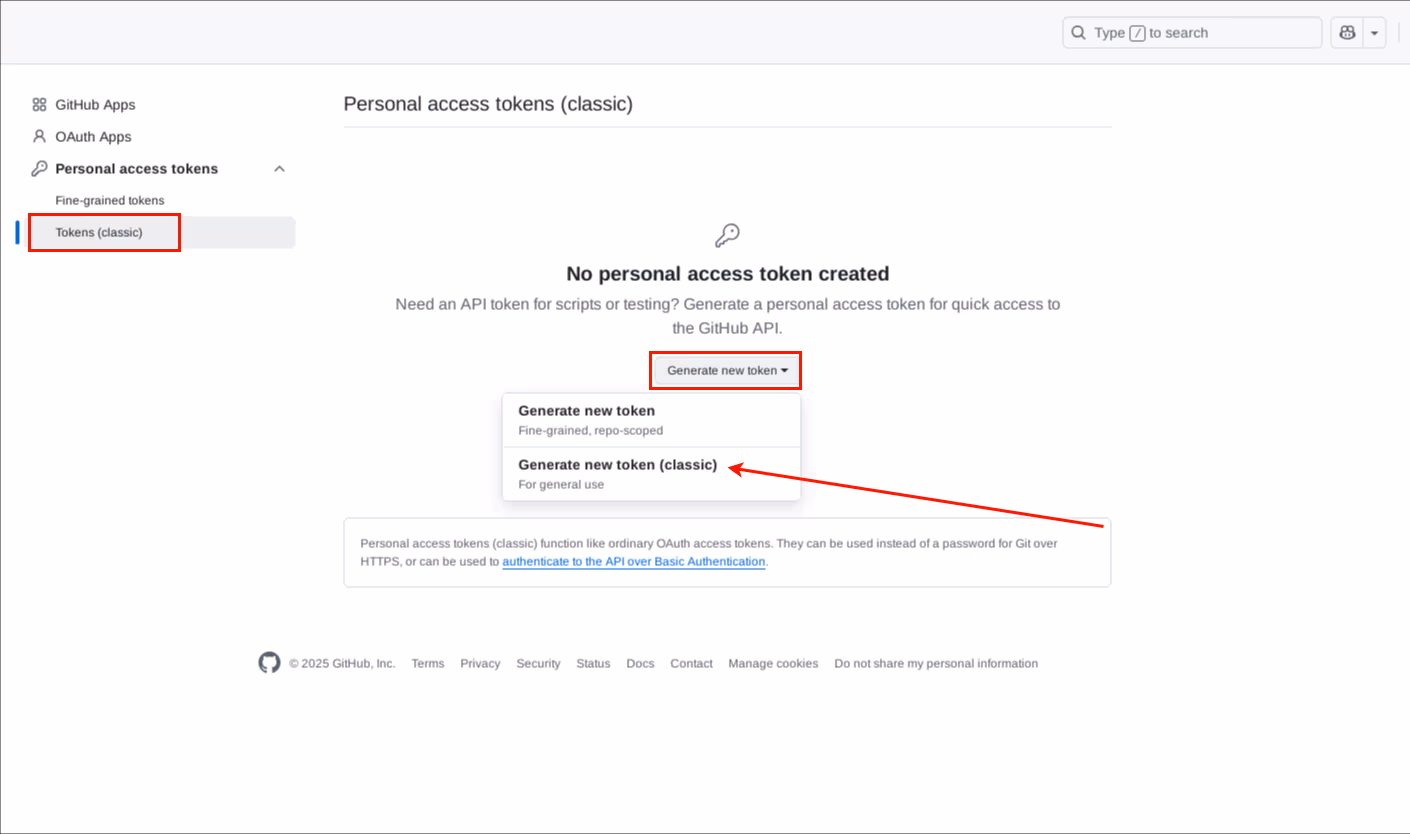
Task: Open the Basic Authentication API link
Action: click(634, 562)
